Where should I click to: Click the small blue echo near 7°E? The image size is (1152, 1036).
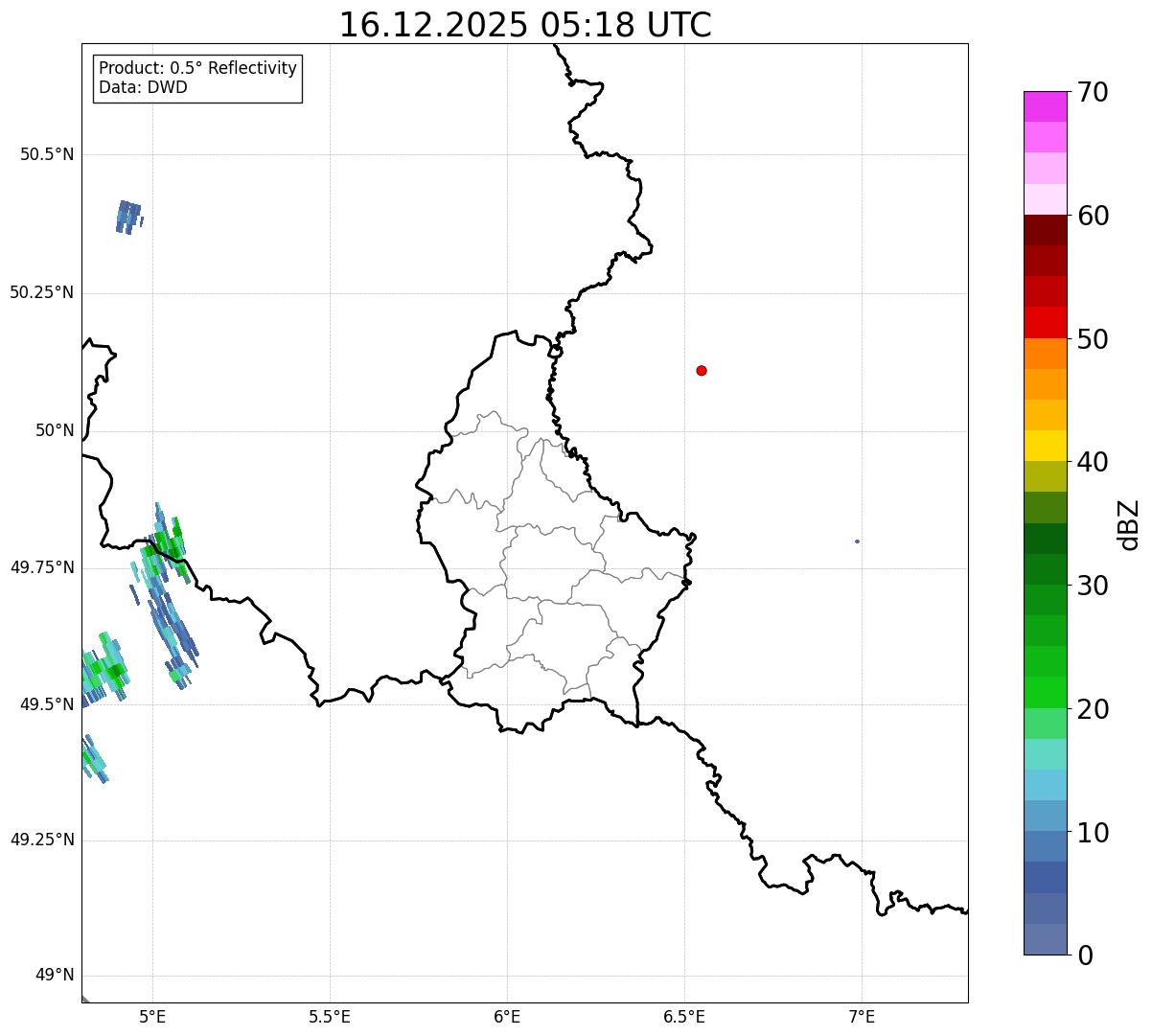pos(857,541)
